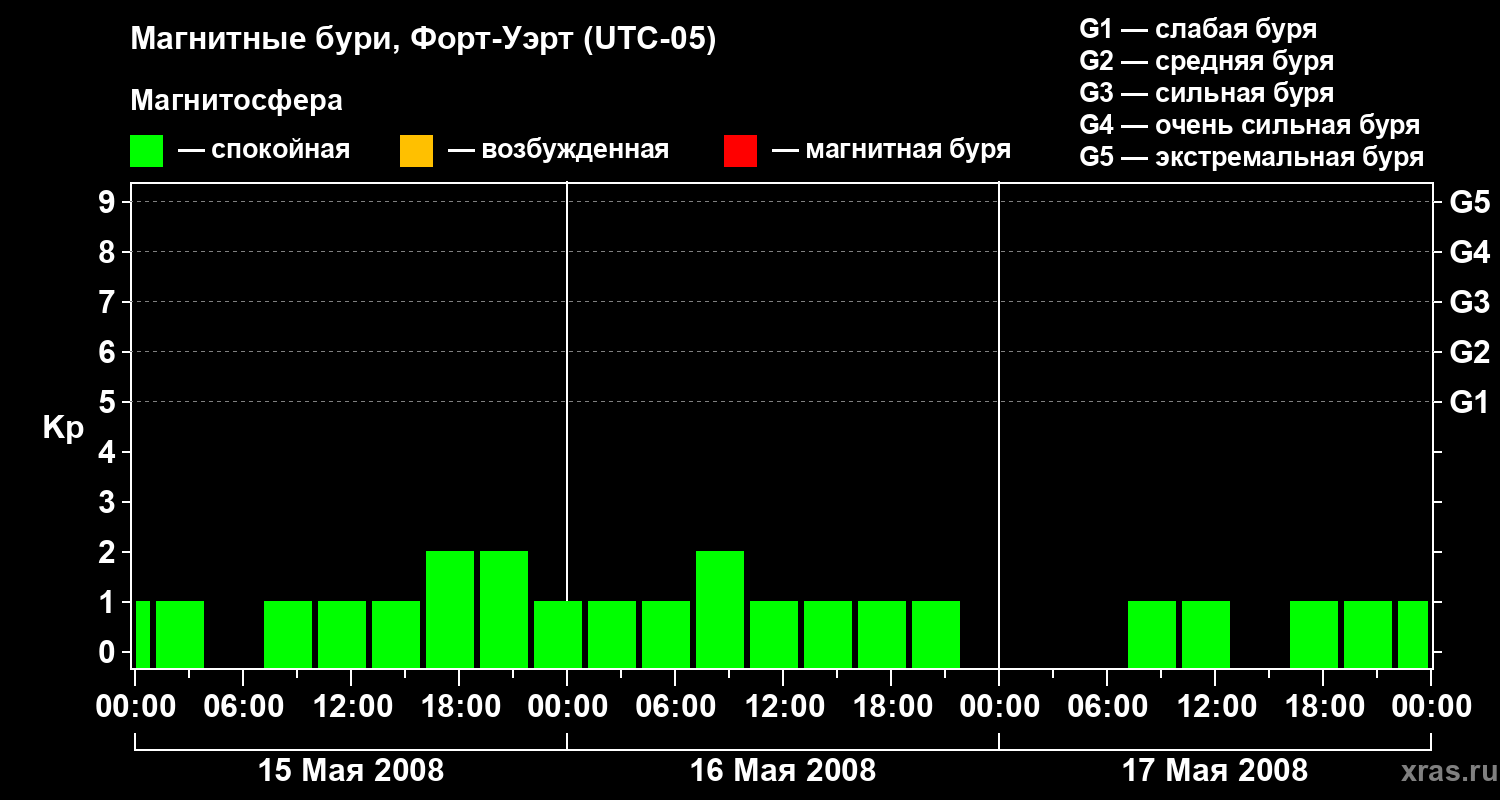Click the last green bar on May 17

pyautogui.click(x=1413, y=634)
